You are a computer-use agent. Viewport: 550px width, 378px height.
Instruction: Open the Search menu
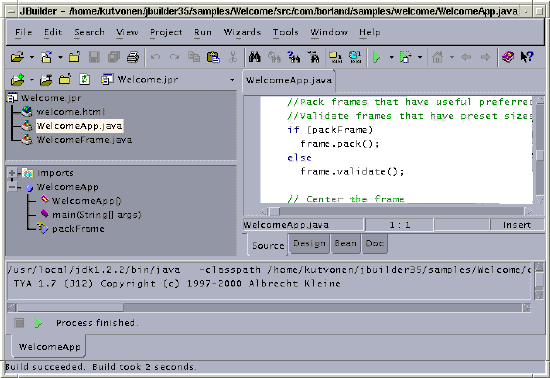click(x=89, y=32)
